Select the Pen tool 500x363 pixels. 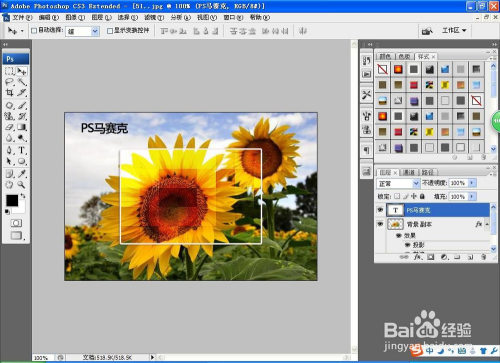click(x=10, y=150)
